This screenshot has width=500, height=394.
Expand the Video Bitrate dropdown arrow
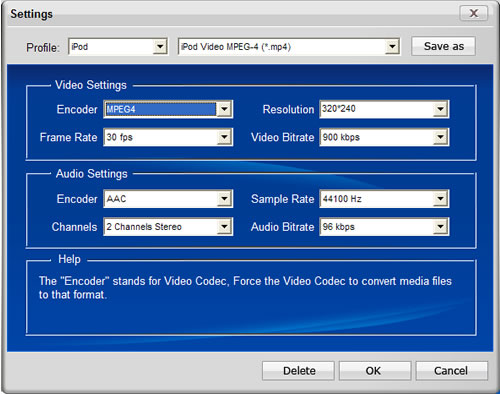[x=440, y=137]
